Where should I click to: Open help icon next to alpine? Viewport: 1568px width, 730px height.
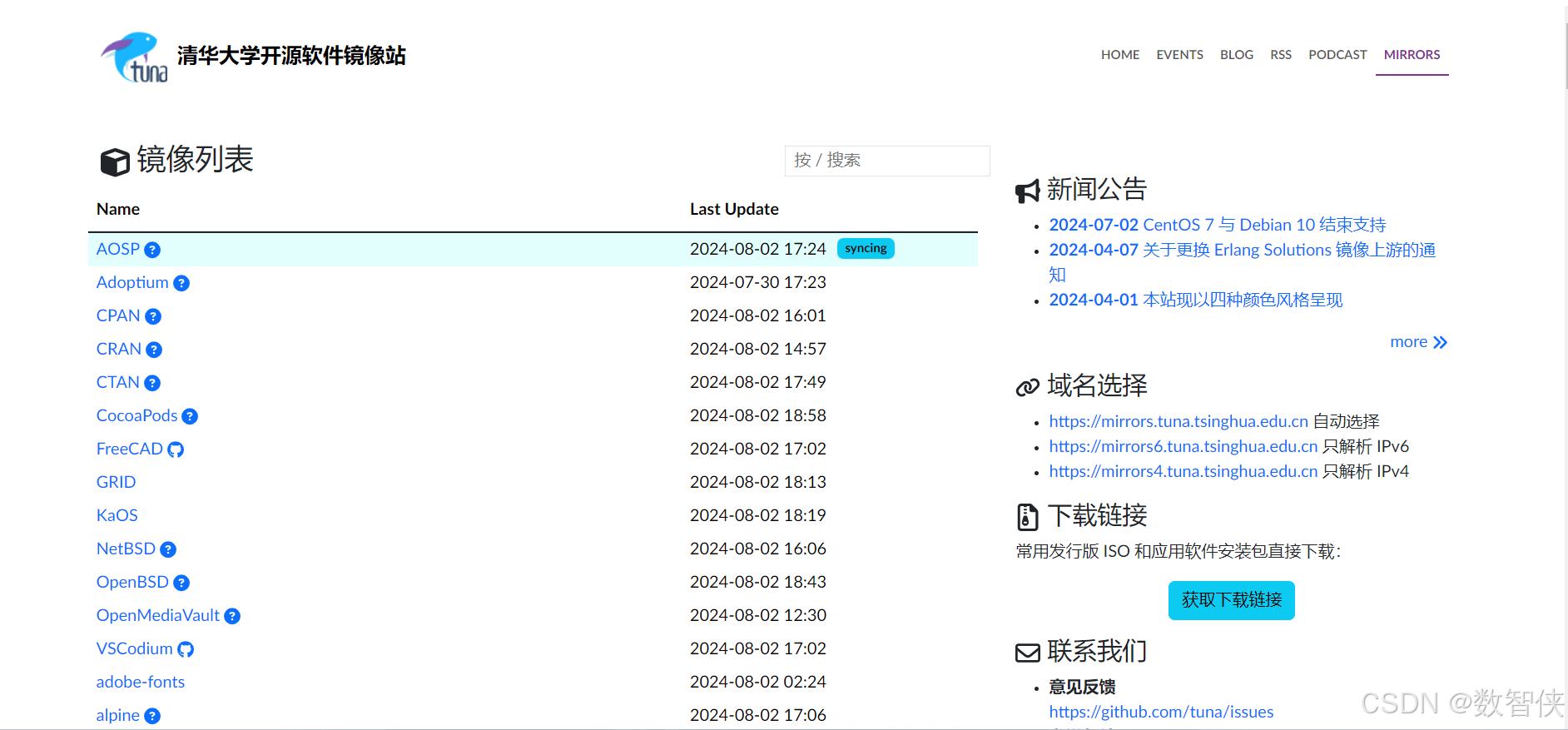pos(152,716)
